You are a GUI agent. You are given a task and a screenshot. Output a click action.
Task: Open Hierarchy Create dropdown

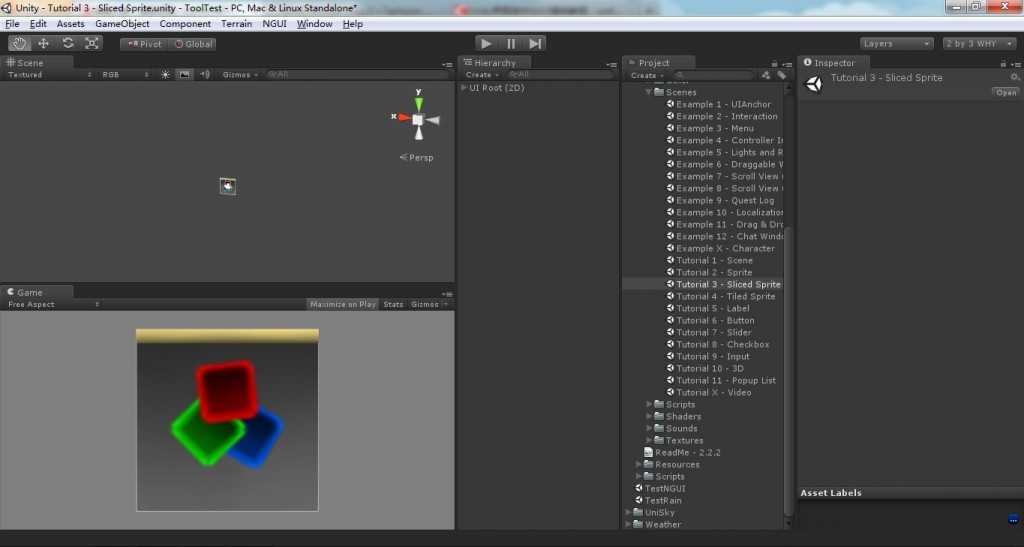point(482,75)
